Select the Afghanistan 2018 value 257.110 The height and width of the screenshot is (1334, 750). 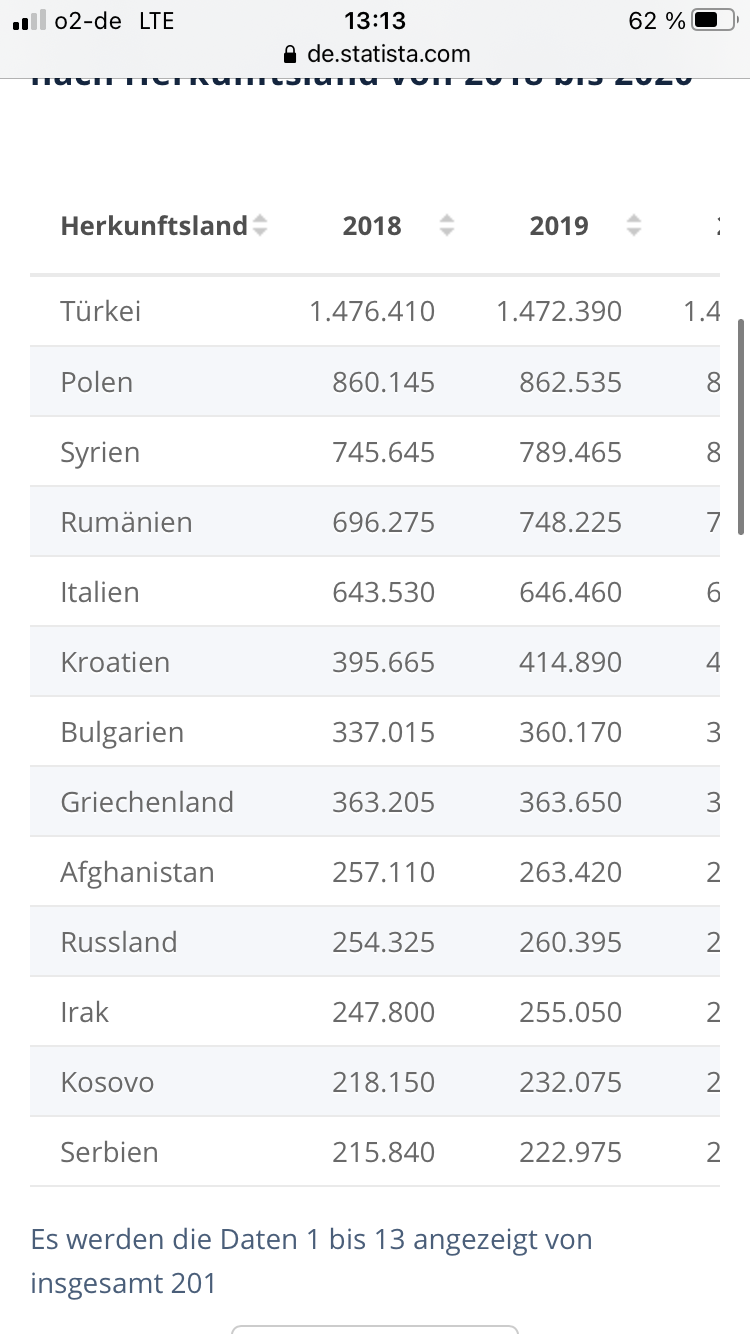point(384,872)
